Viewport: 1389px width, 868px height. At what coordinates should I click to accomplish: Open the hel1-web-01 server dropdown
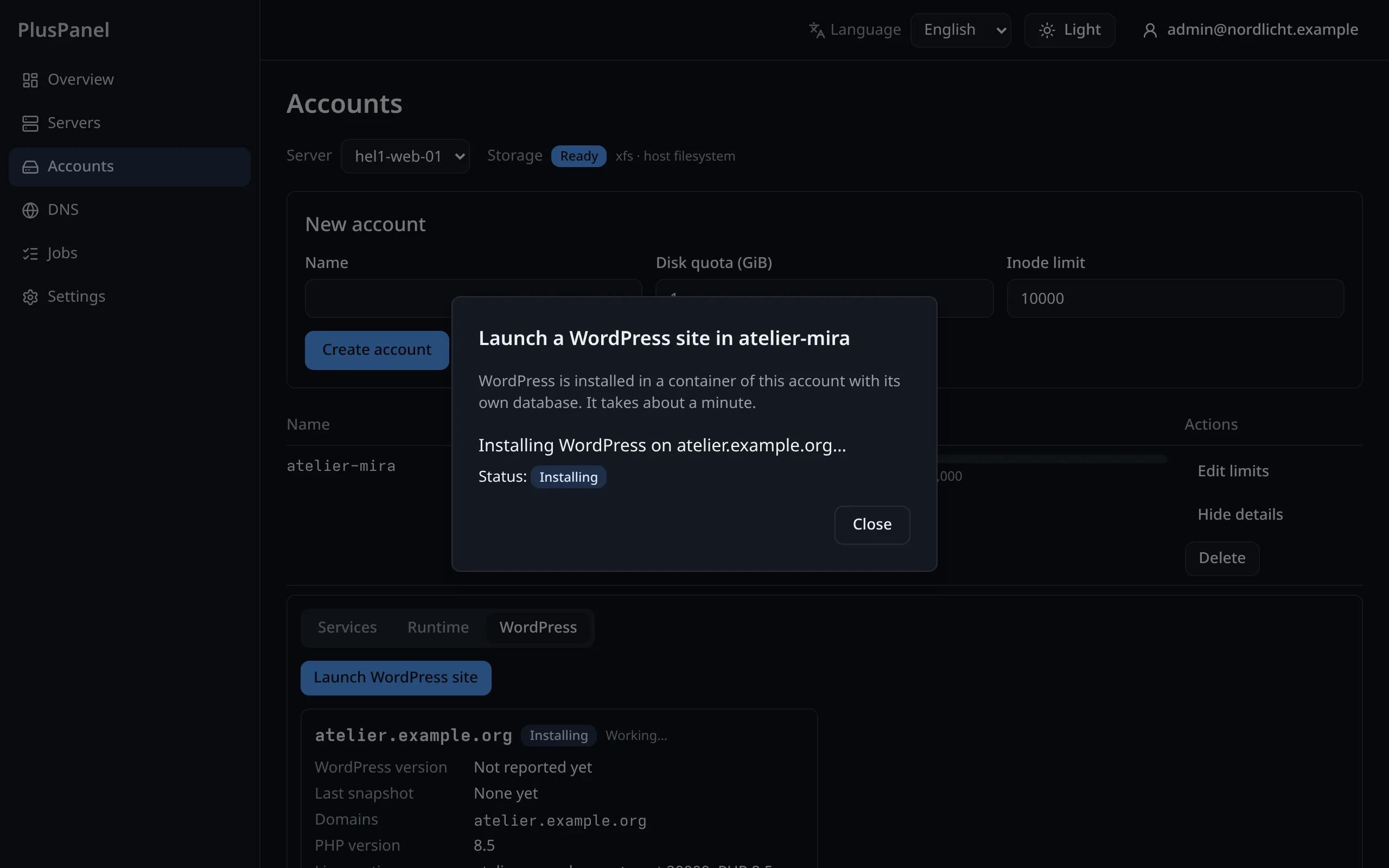[405, 156]
